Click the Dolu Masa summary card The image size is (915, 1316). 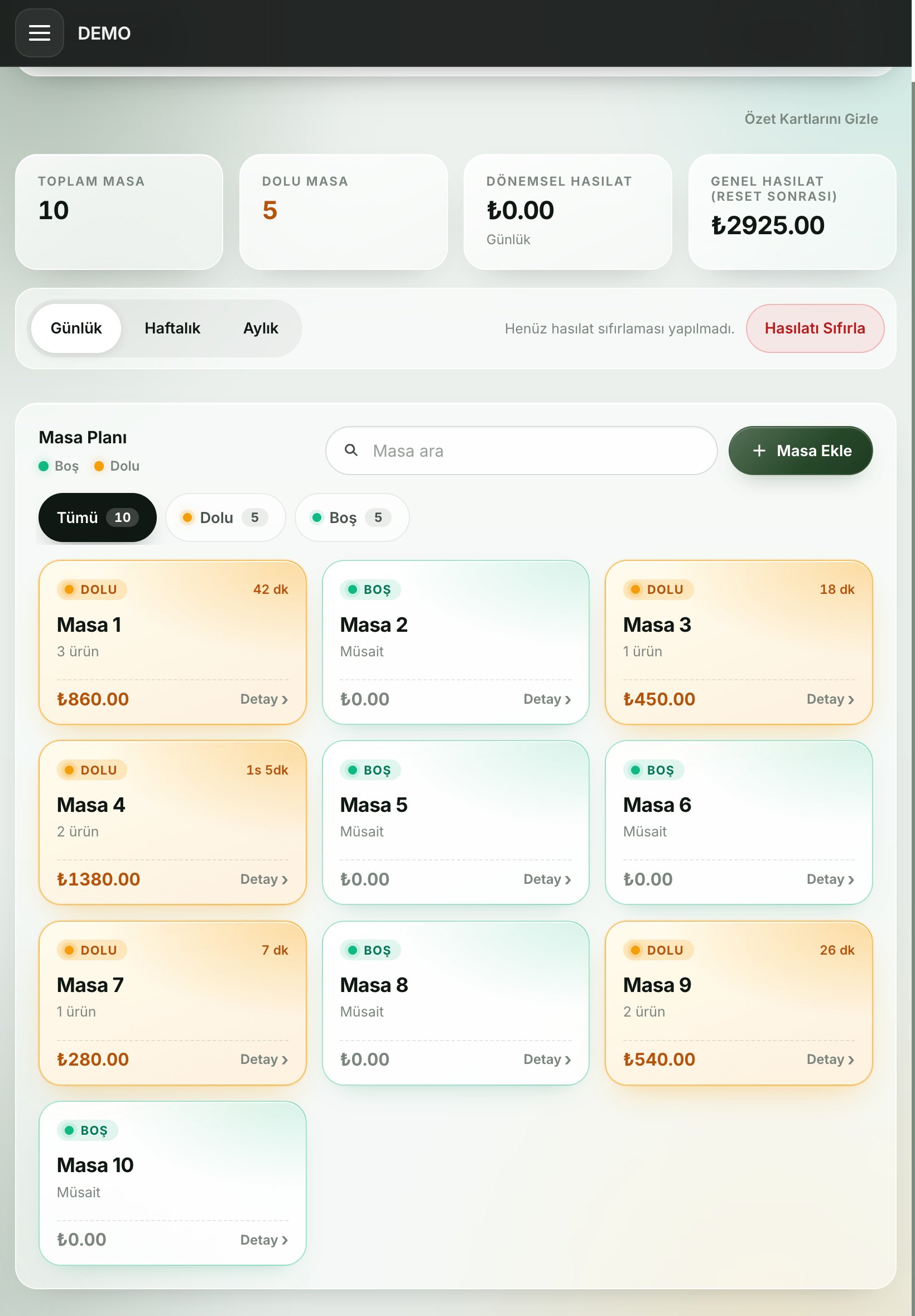click(343, 211)
